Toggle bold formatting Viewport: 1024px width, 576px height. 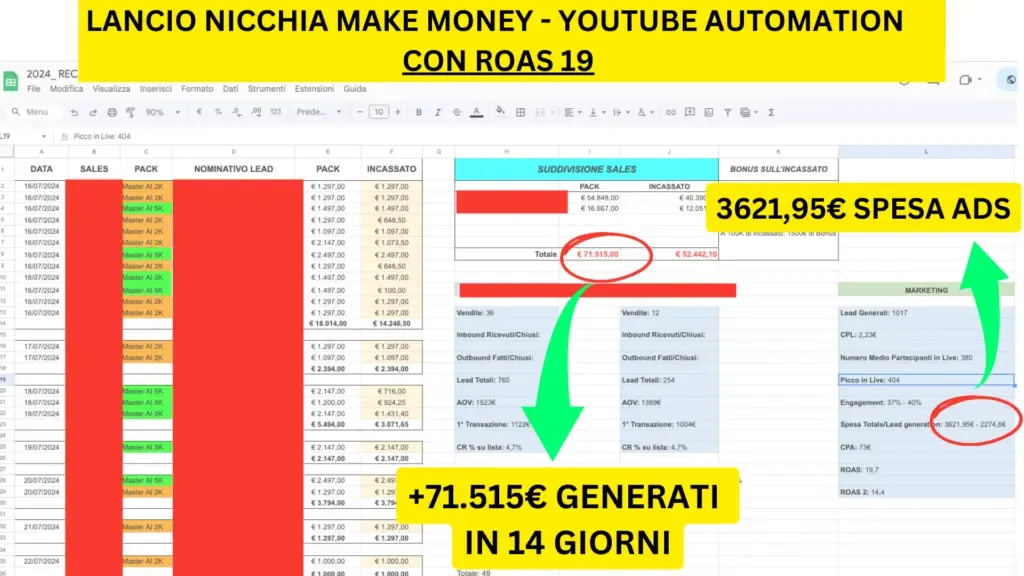point(419,112)
